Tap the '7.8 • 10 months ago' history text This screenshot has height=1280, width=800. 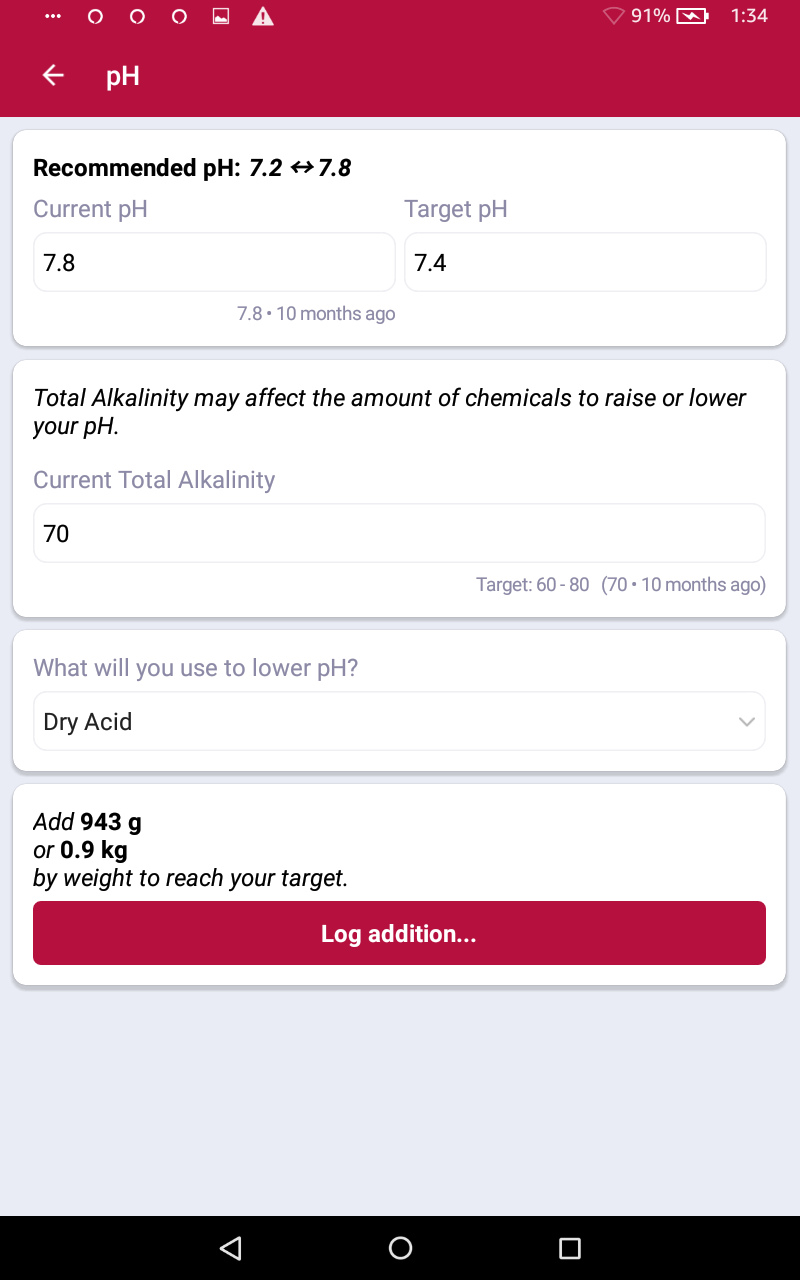point(316,314)
